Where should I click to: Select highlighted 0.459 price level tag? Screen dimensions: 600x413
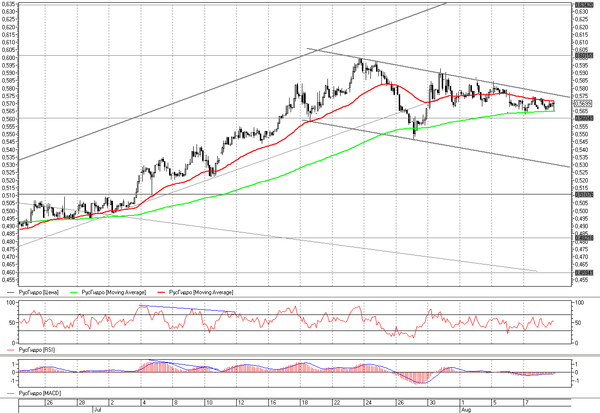coord(584,273)
